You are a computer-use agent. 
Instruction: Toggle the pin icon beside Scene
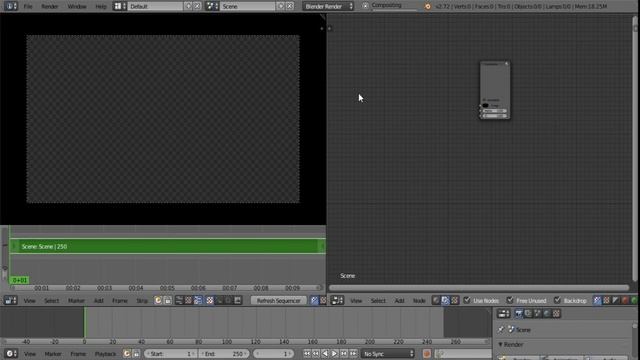coord(501,329)
